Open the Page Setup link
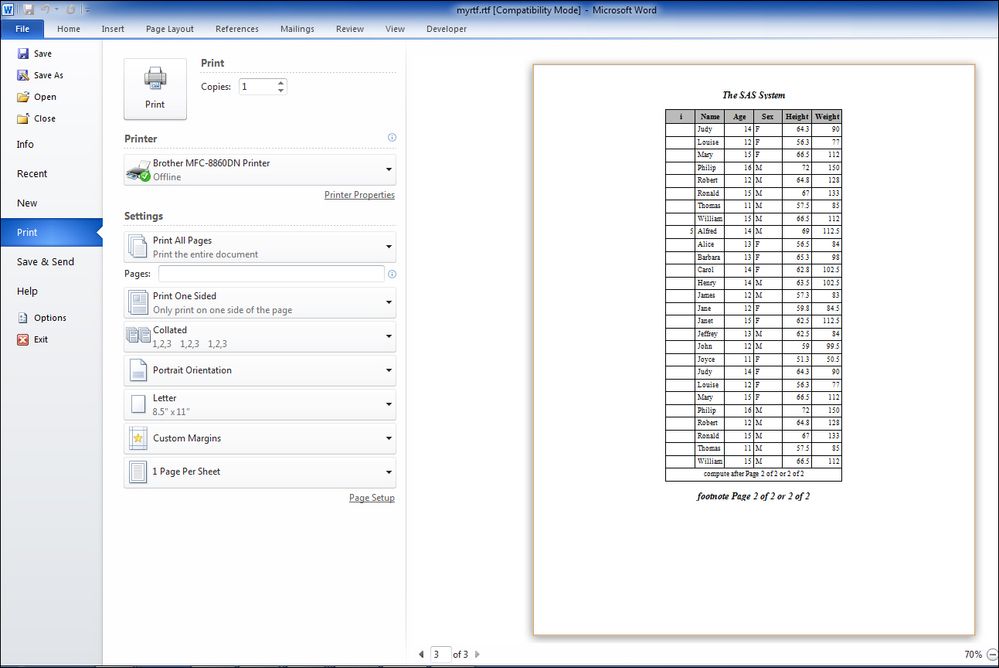Viewport: 999px width, 668px height. [x=371, y=498]
